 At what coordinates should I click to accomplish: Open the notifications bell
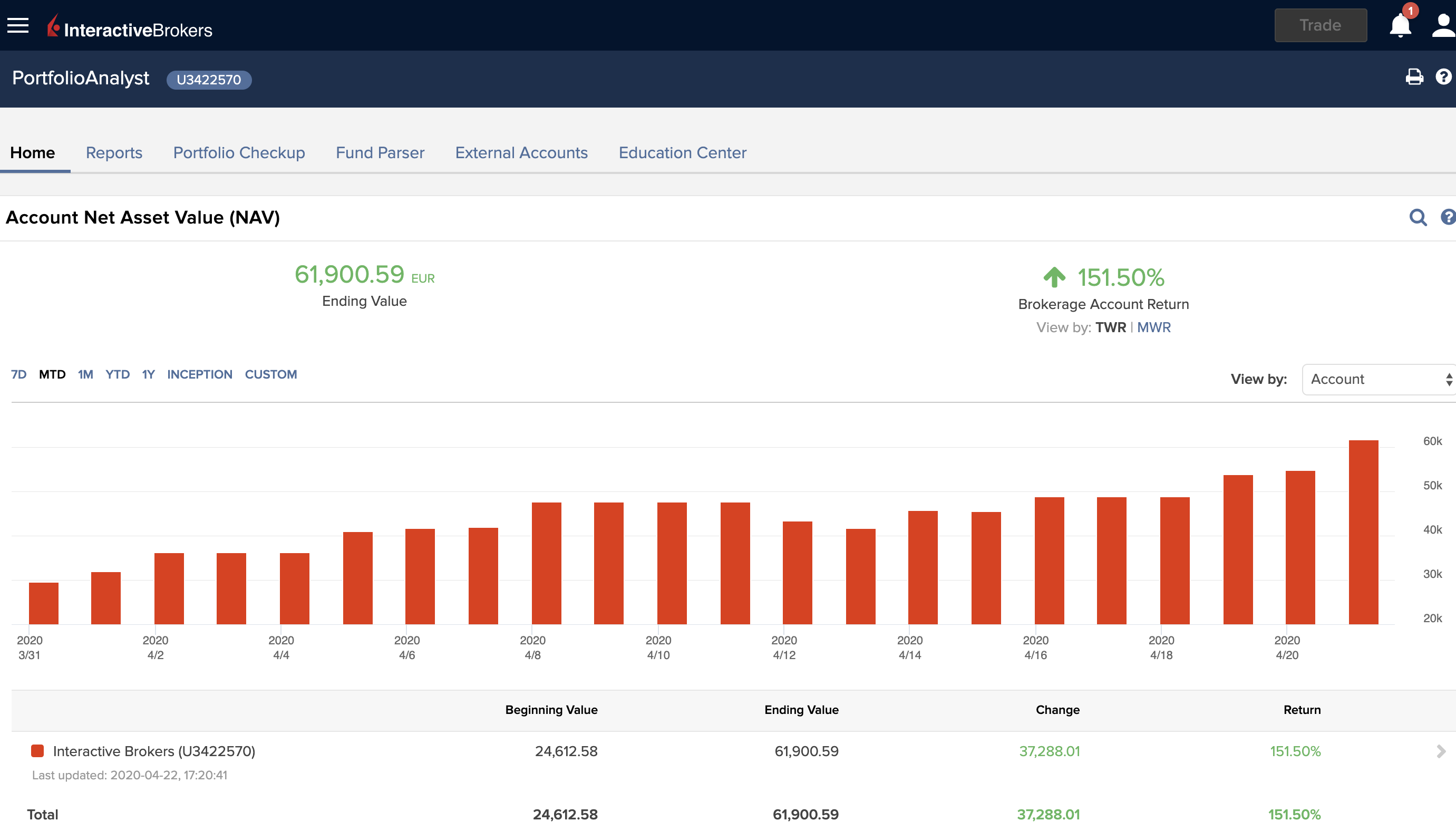(1400, 26)
